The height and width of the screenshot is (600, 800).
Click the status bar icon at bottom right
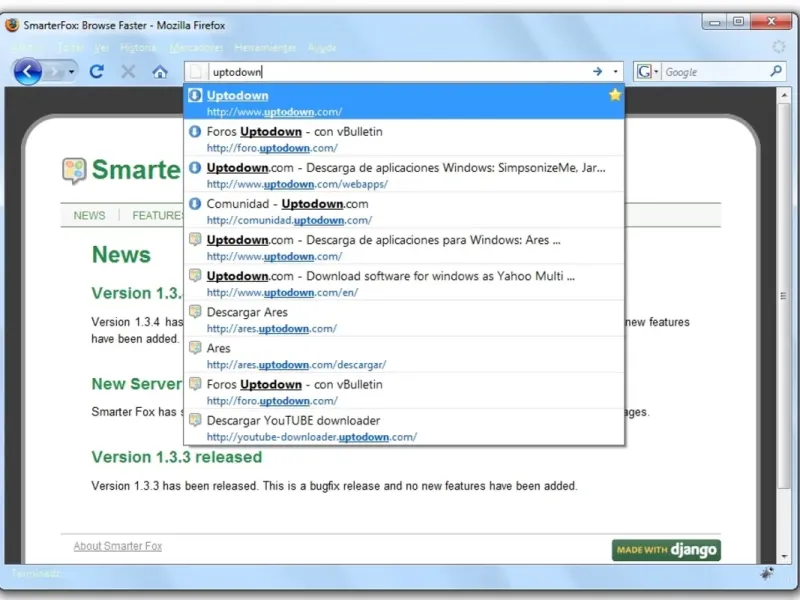coord(767,573)
